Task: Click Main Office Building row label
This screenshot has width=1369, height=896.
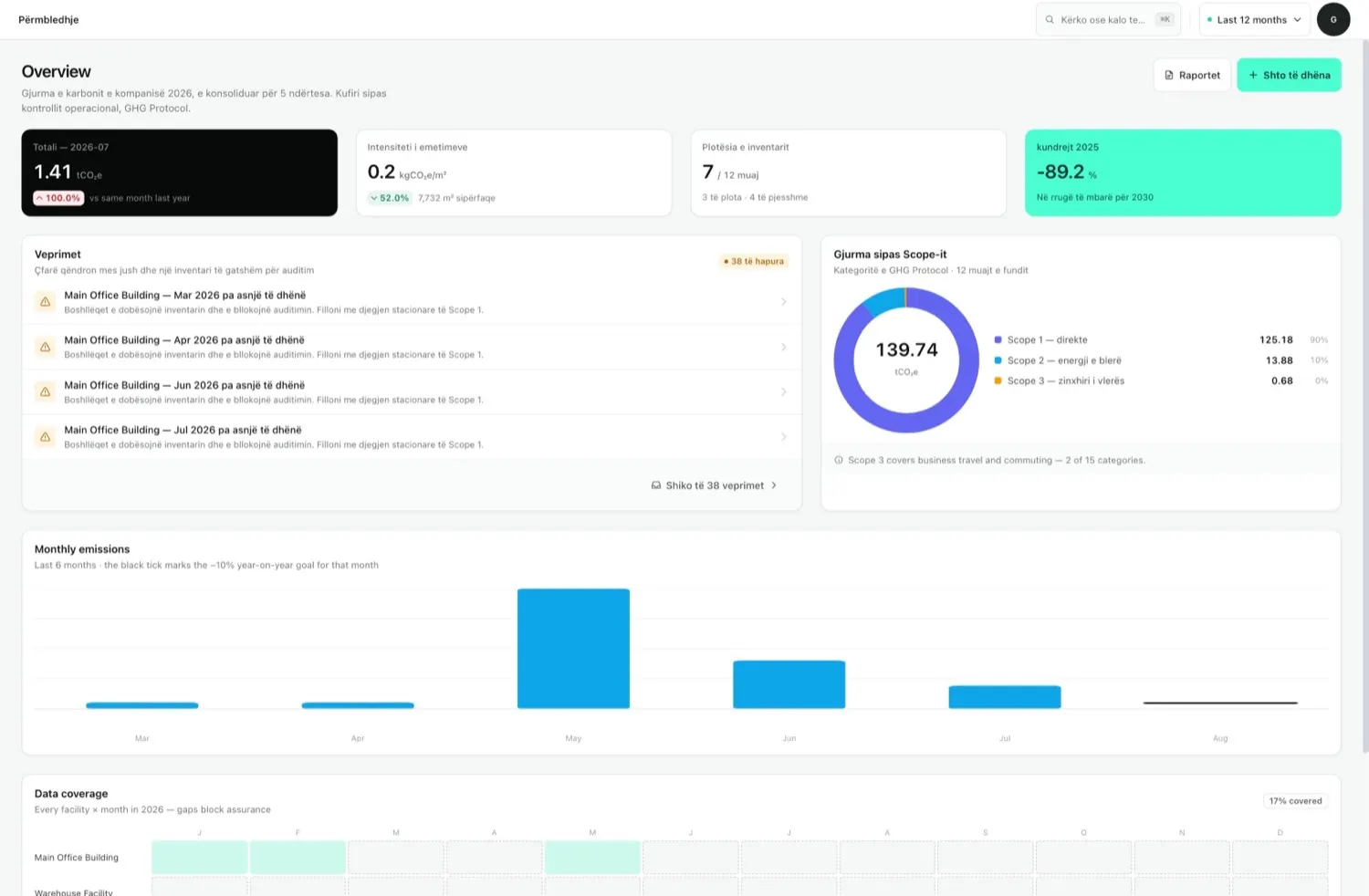Action: tap(77, 858)
